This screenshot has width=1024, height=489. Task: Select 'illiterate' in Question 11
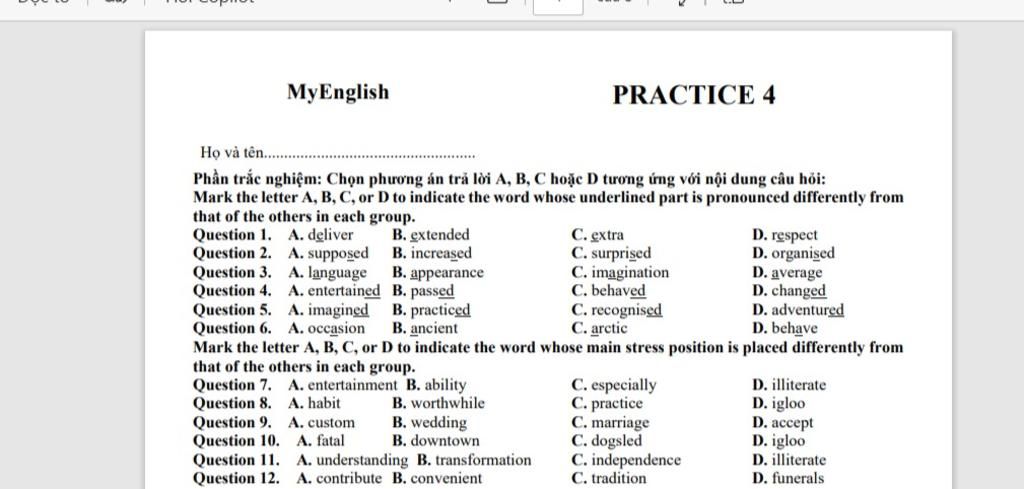click(799, 460)
